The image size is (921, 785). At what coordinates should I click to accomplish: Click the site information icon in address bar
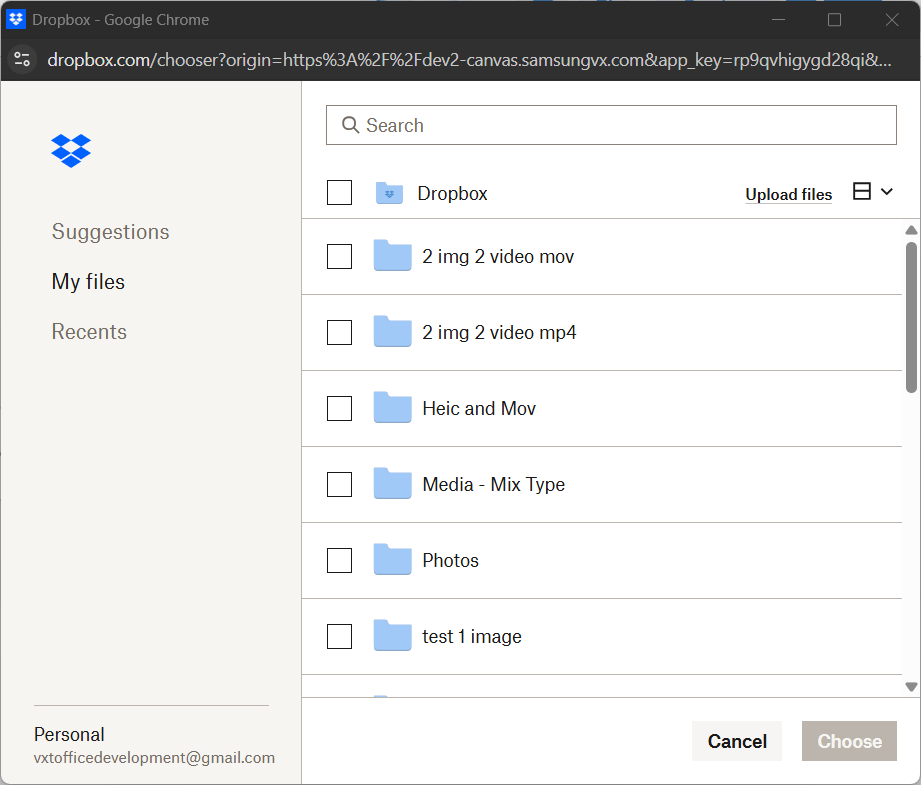coord(22,59)
